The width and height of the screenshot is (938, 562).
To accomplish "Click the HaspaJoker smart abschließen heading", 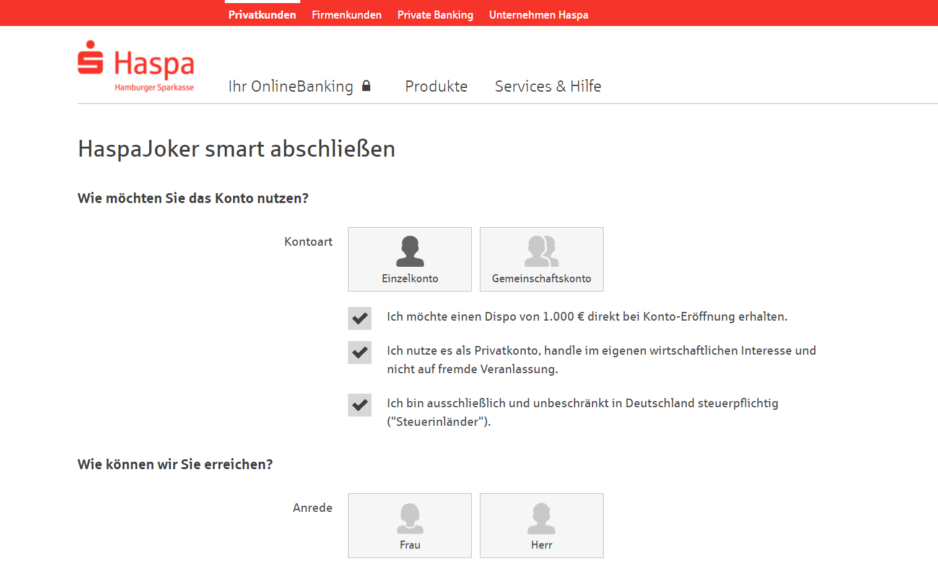I will [x=236, y=149].
